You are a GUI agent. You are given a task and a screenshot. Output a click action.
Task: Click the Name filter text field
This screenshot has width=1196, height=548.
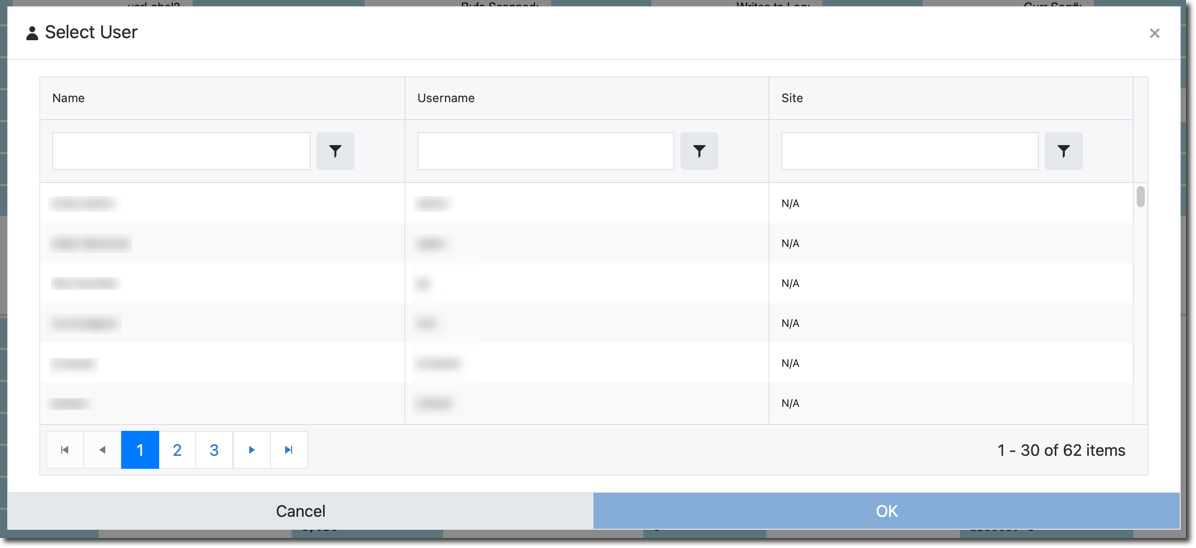click(181, 151)
